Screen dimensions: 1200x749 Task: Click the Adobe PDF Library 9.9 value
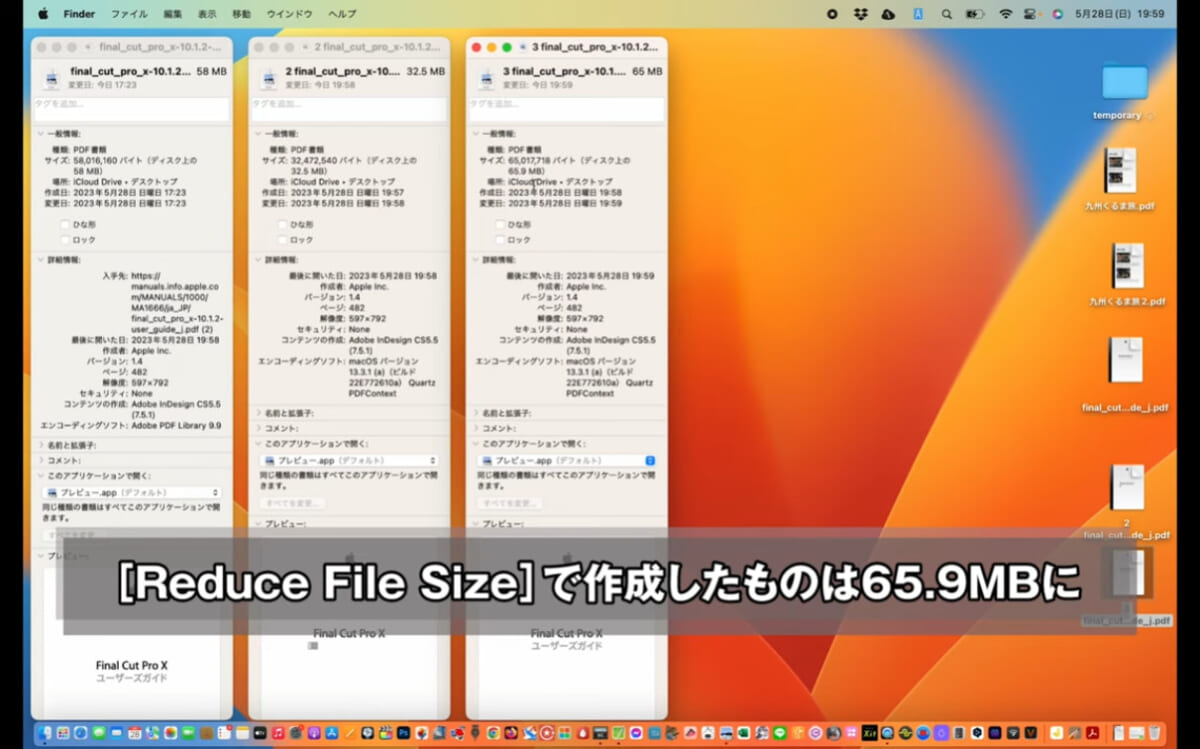[x=177, y=425]
